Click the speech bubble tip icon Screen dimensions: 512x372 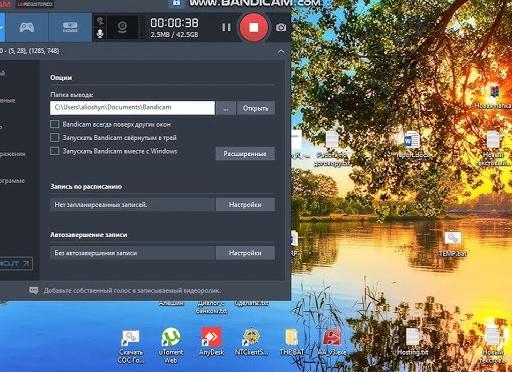[x=34, y=291]
